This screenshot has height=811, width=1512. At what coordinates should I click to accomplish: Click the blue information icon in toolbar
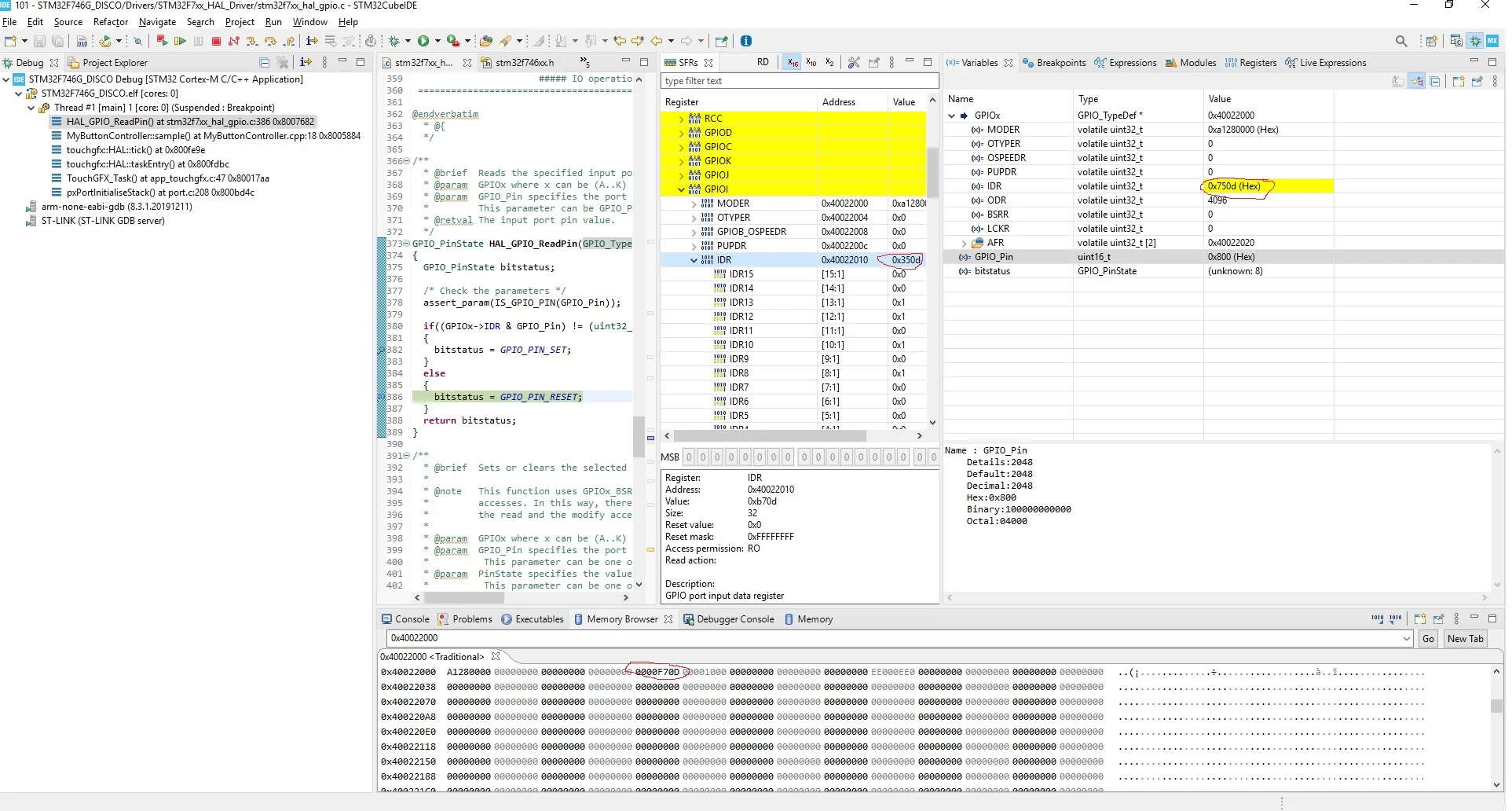pos(746,41)
